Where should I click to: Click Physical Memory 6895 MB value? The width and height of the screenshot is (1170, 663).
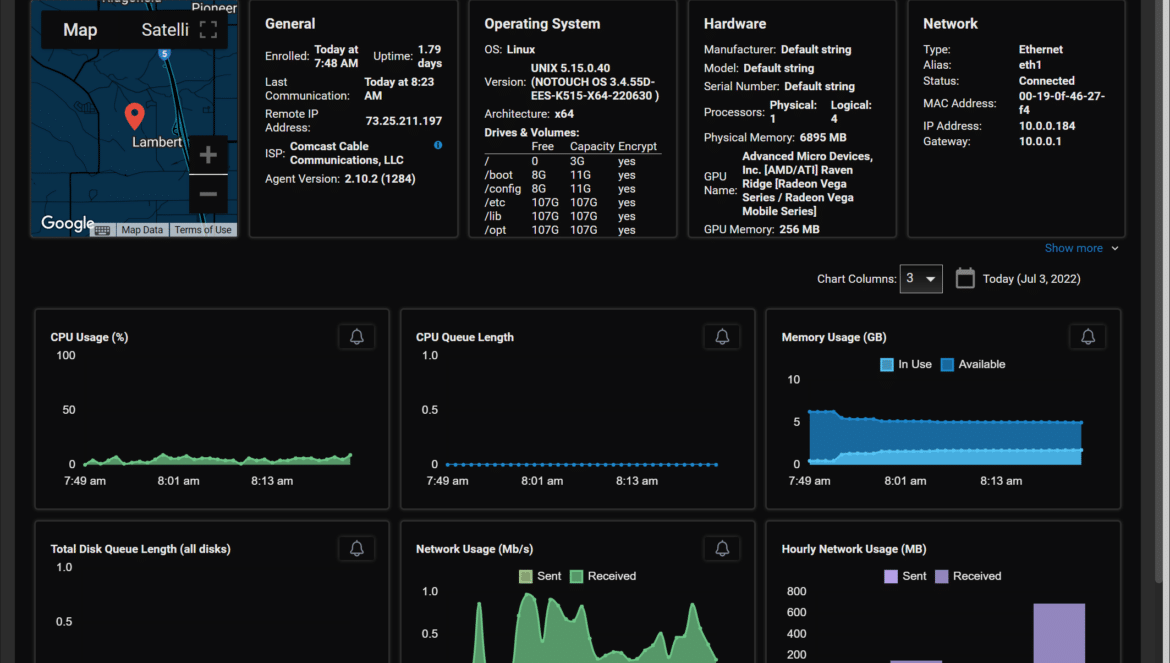(x=823, y=137)
